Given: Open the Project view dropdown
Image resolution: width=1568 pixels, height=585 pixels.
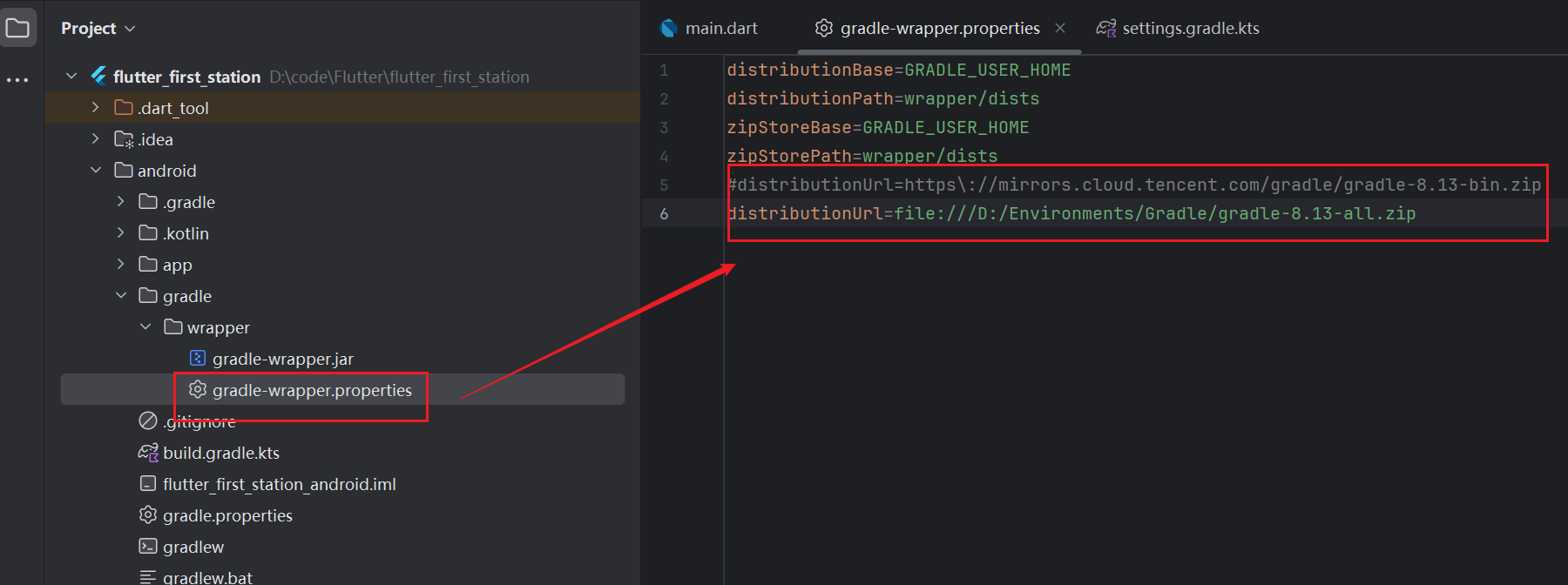Looking at the screenshot, I should coord(98,28).
